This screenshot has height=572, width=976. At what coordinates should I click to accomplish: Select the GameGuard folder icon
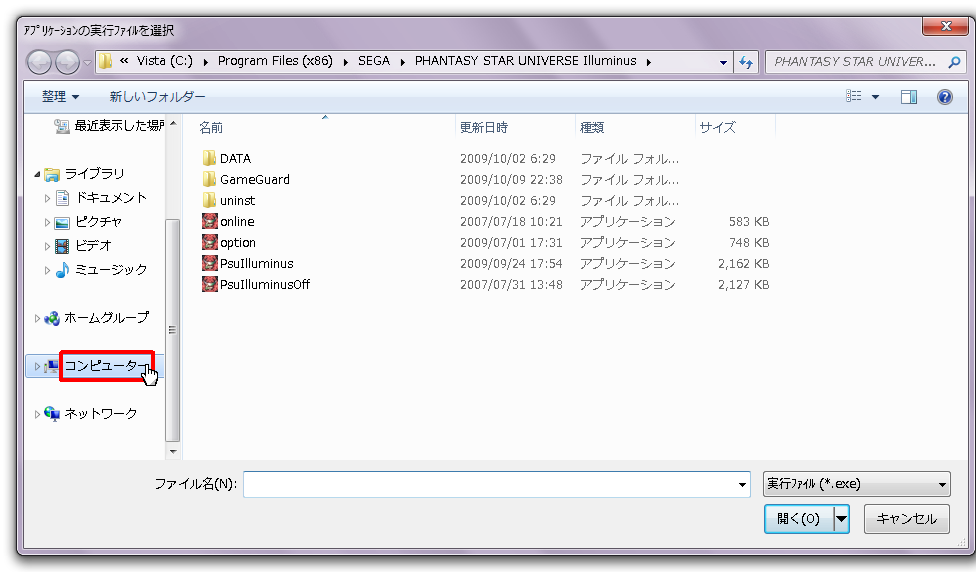click(x=210, y=179)
